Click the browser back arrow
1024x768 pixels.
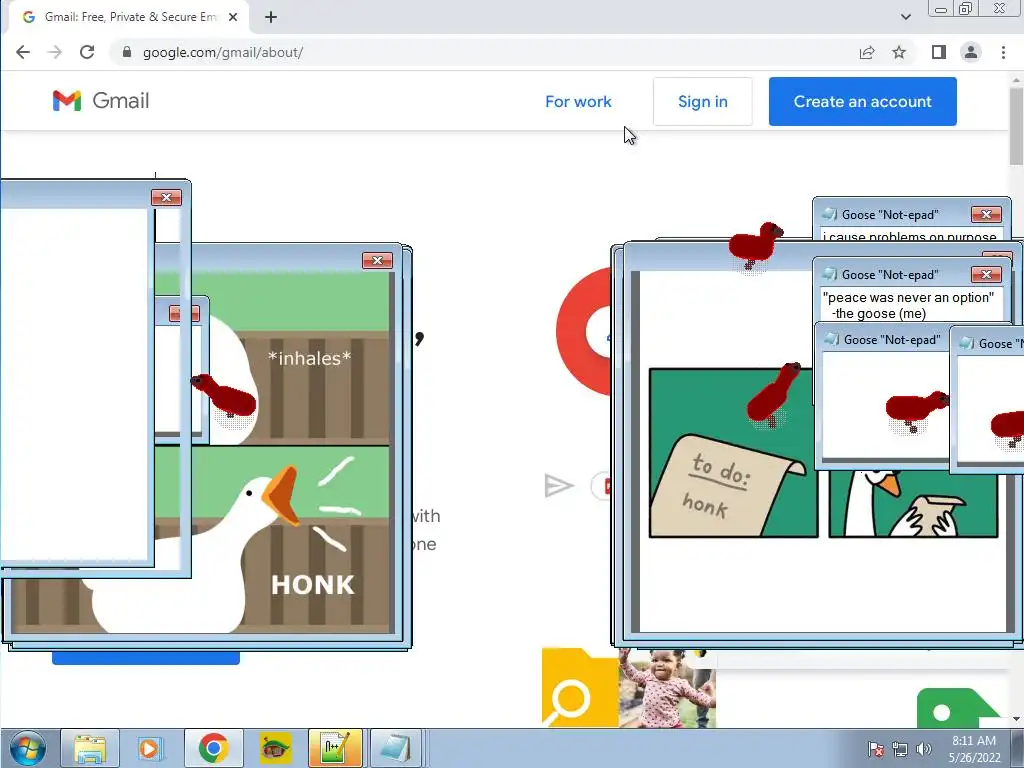[23, 52]
